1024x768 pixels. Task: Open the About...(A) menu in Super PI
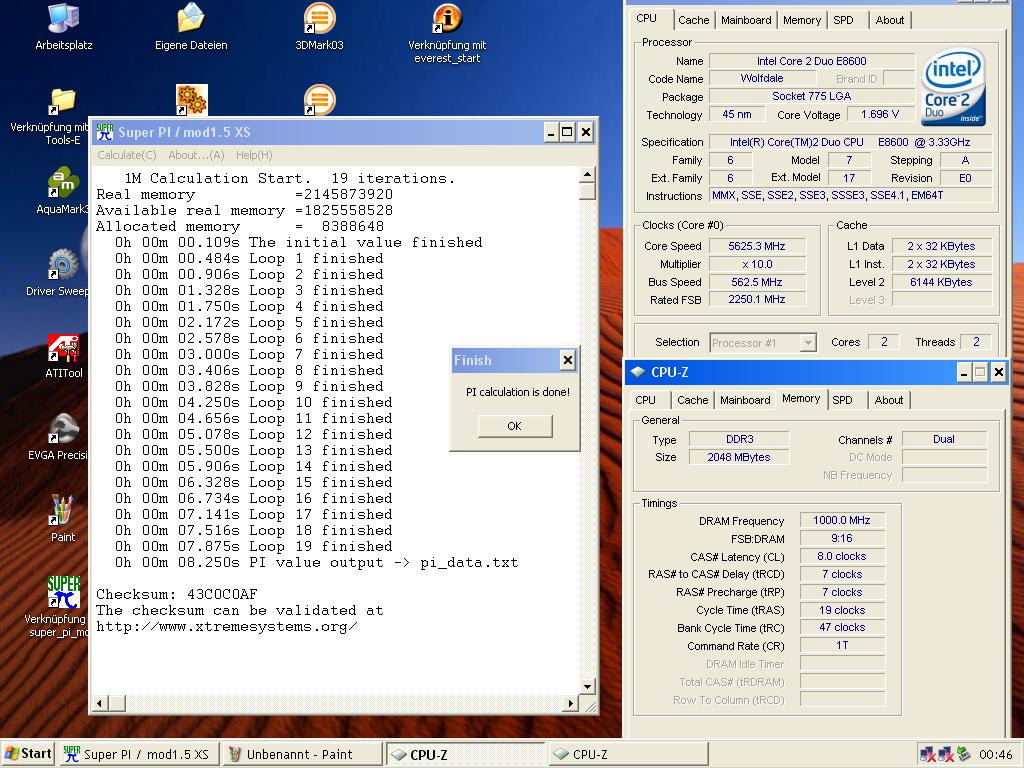pyautogui.click(x=196, y=155)
